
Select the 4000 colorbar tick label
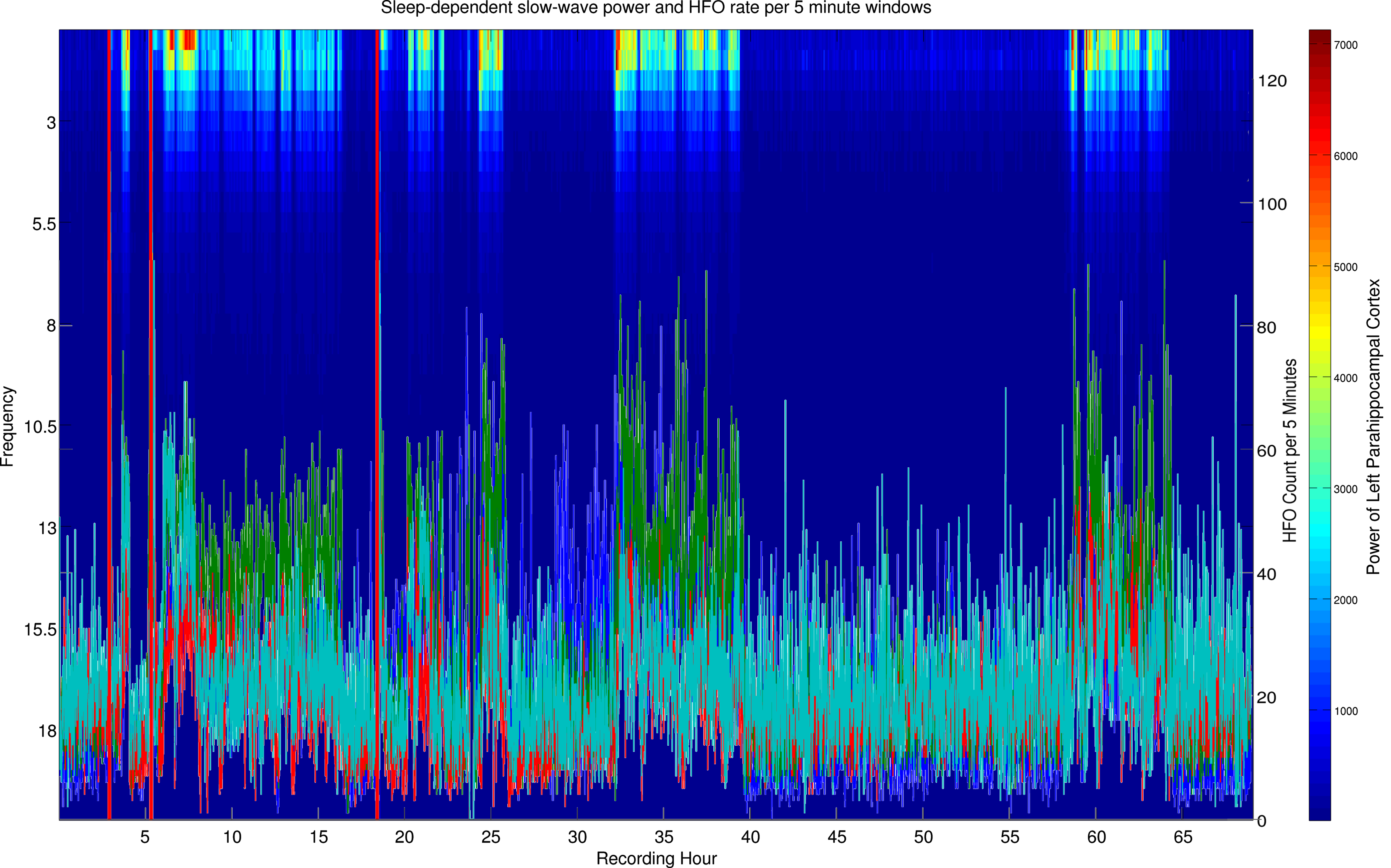tap(1346, 378)
